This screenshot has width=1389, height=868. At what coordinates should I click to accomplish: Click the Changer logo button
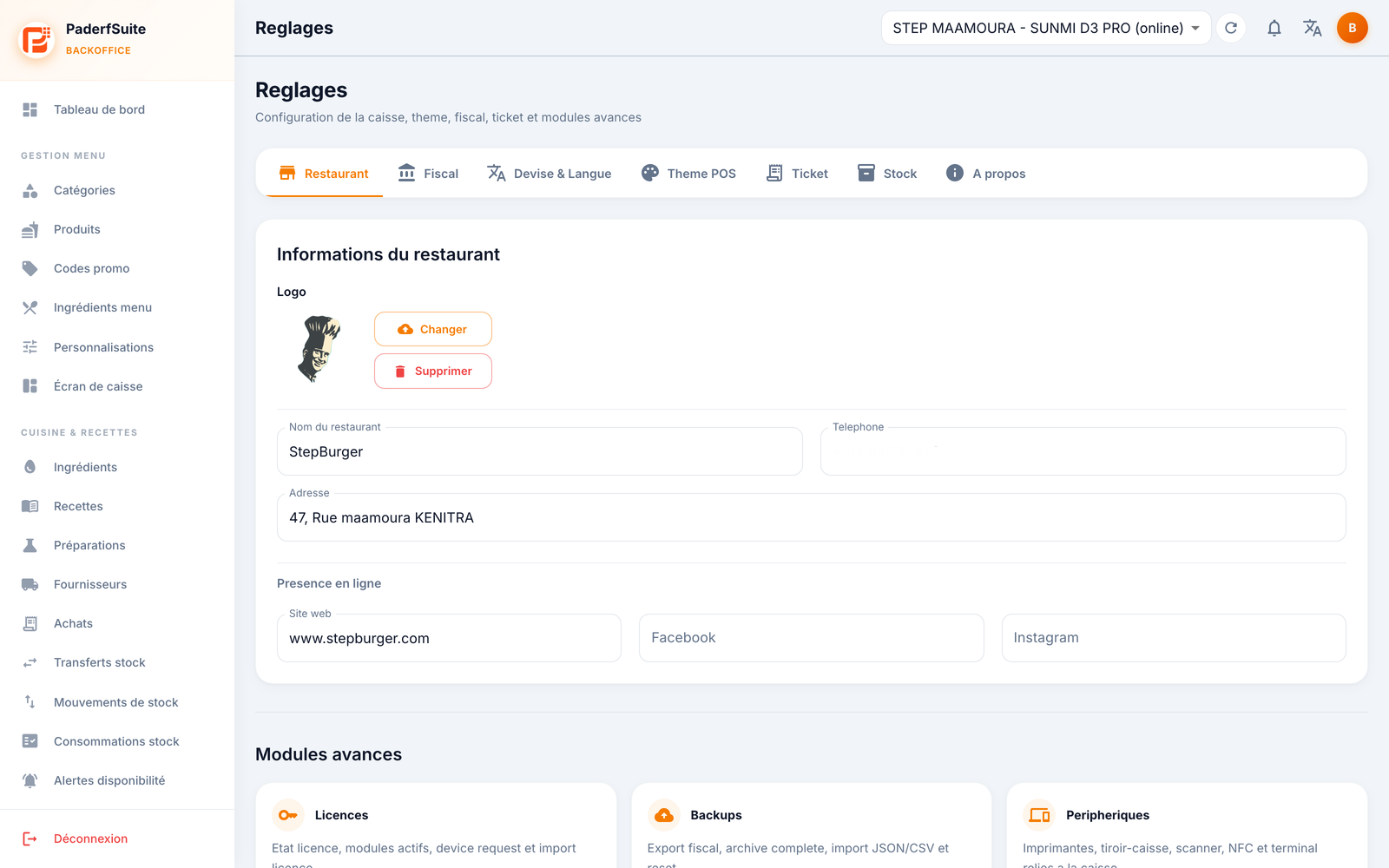[x=433, y=329]
